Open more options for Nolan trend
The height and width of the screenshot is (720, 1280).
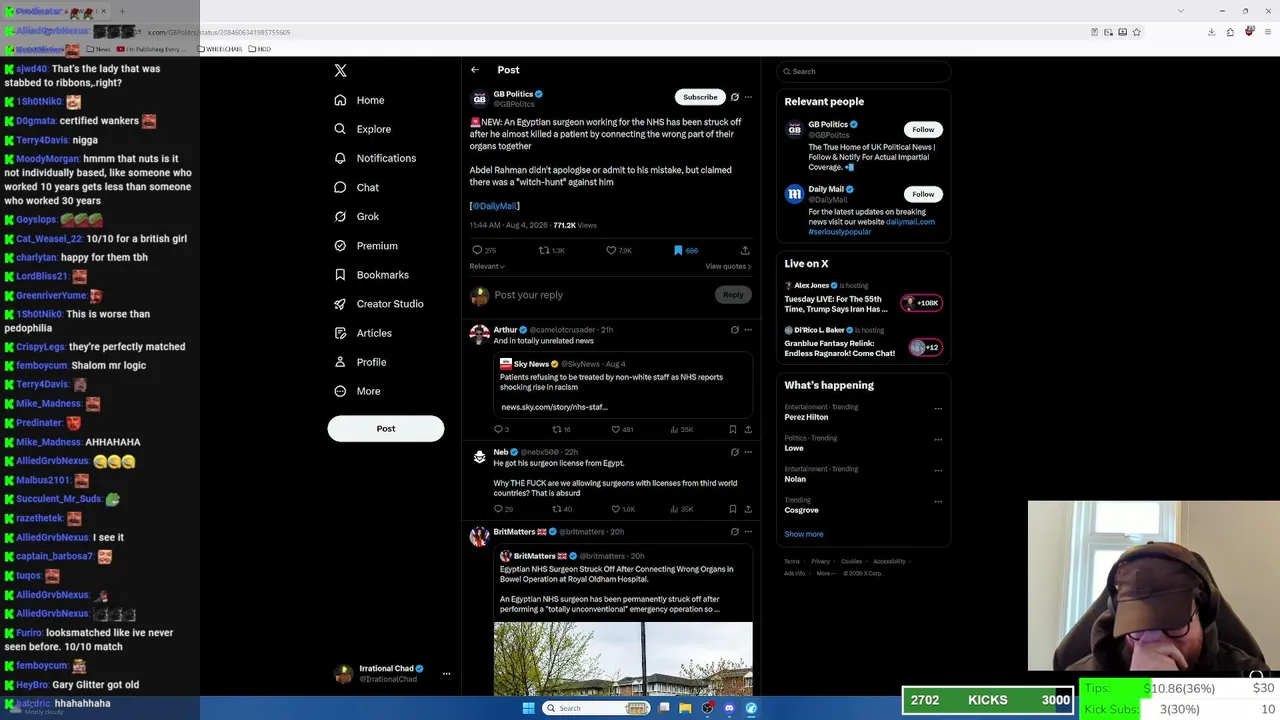coord(938,470)
